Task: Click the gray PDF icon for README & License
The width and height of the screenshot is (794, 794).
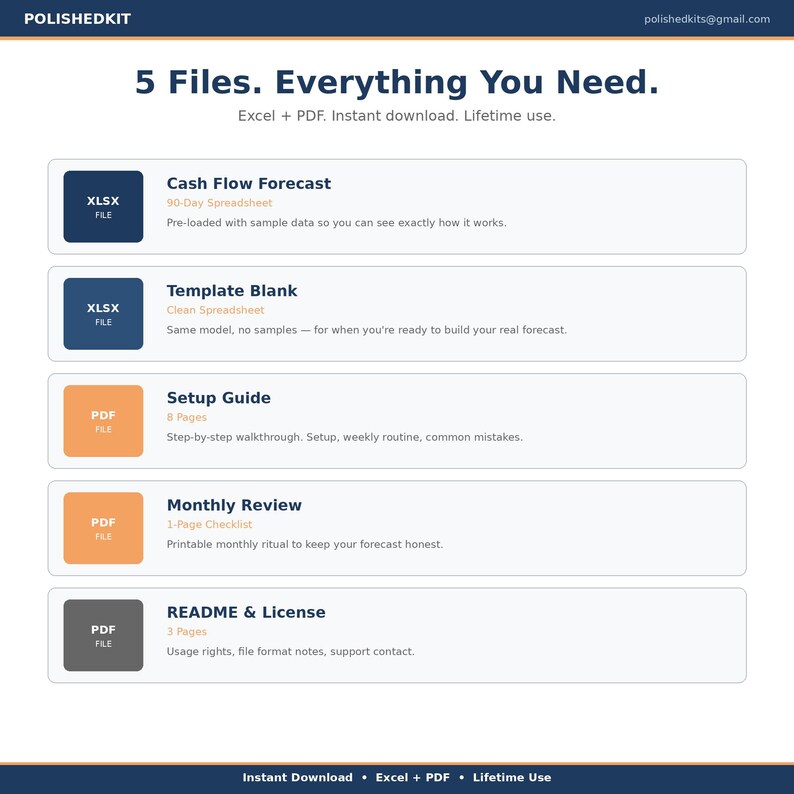Action: pyautogui.click(x=103, y=636)
